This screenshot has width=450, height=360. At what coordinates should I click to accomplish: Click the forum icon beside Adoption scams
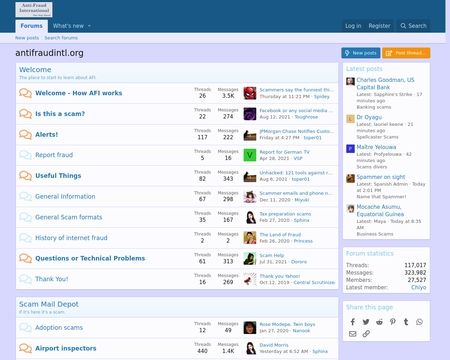25,328
